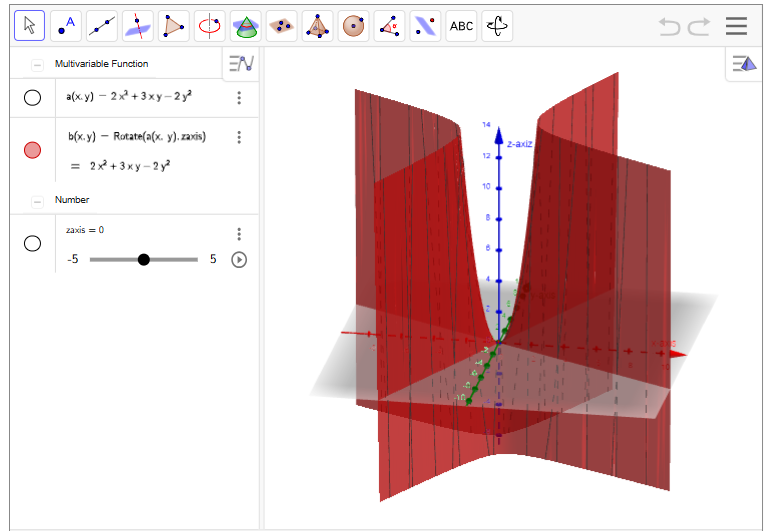The height and width of the screenshot is (531, 769).
Task: Click the Undo arrow
Action: tap(669, 27)
